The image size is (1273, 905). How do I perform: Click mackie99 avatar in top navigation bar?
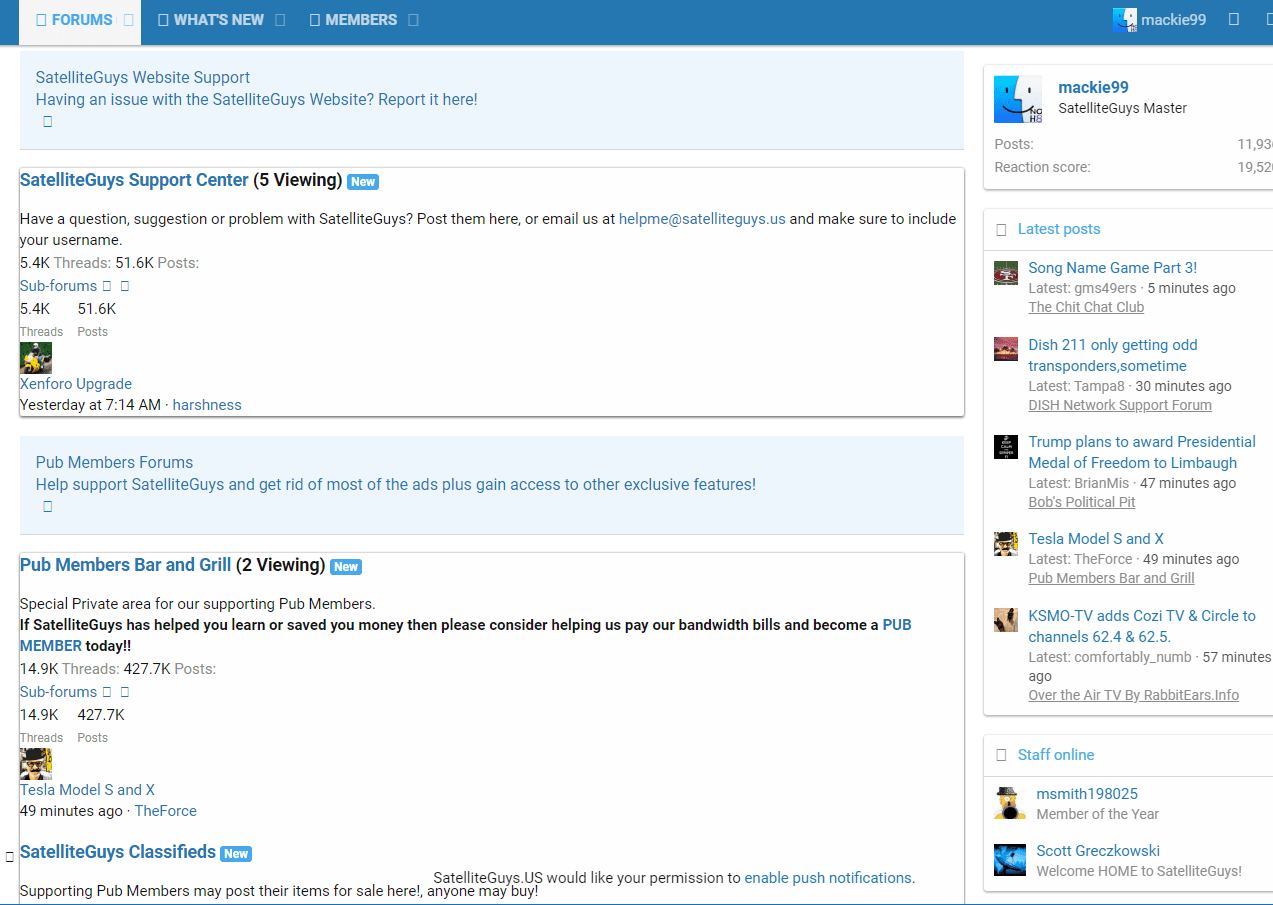pyautogui.click(x=1124, y=20)
